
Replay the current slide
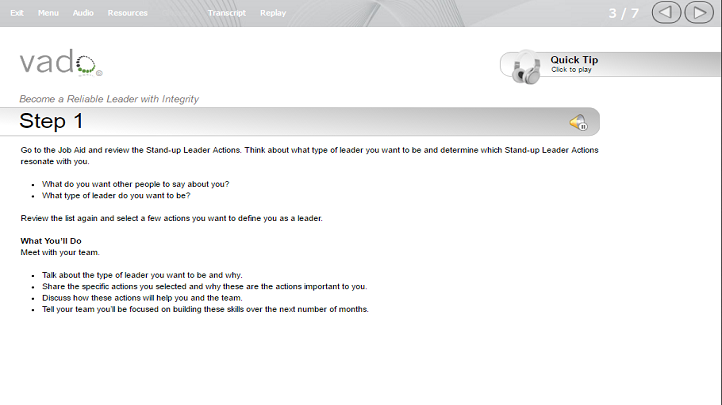[x=273, y=13]
